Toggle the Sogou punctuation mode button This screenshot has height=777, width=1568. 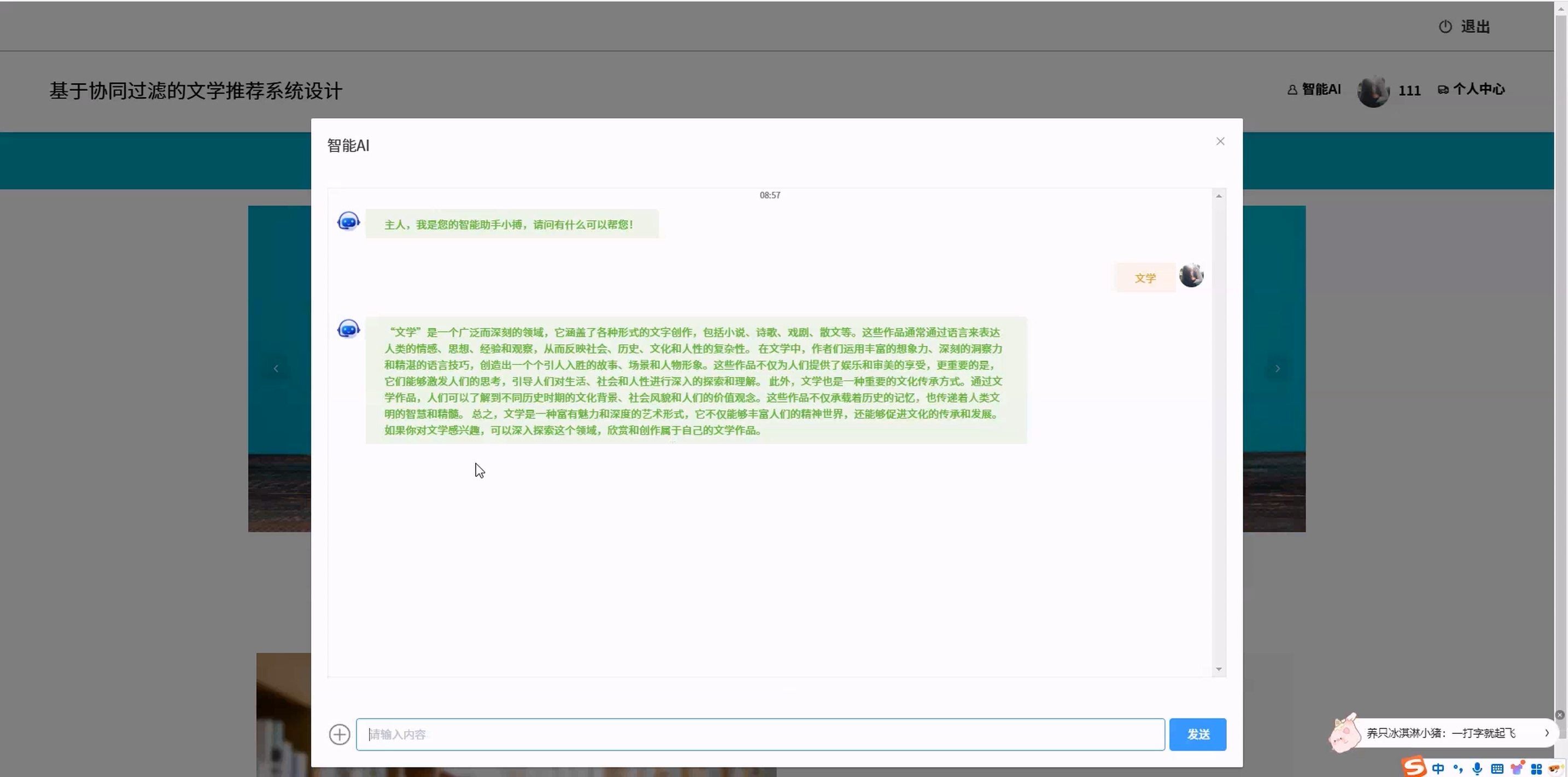point(1458,768)
